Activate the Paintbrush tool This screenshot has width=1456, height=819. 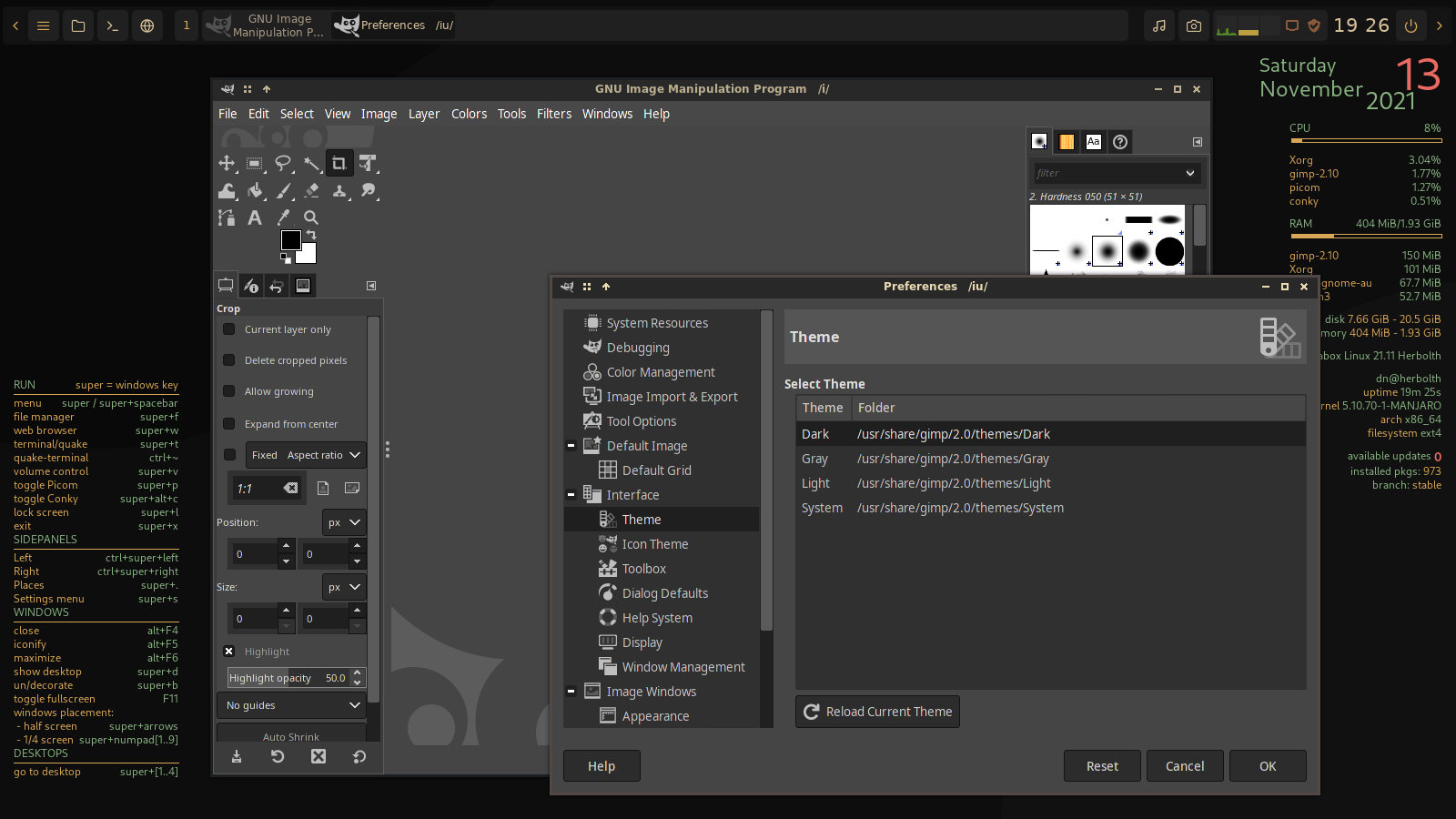pos(284,191)
